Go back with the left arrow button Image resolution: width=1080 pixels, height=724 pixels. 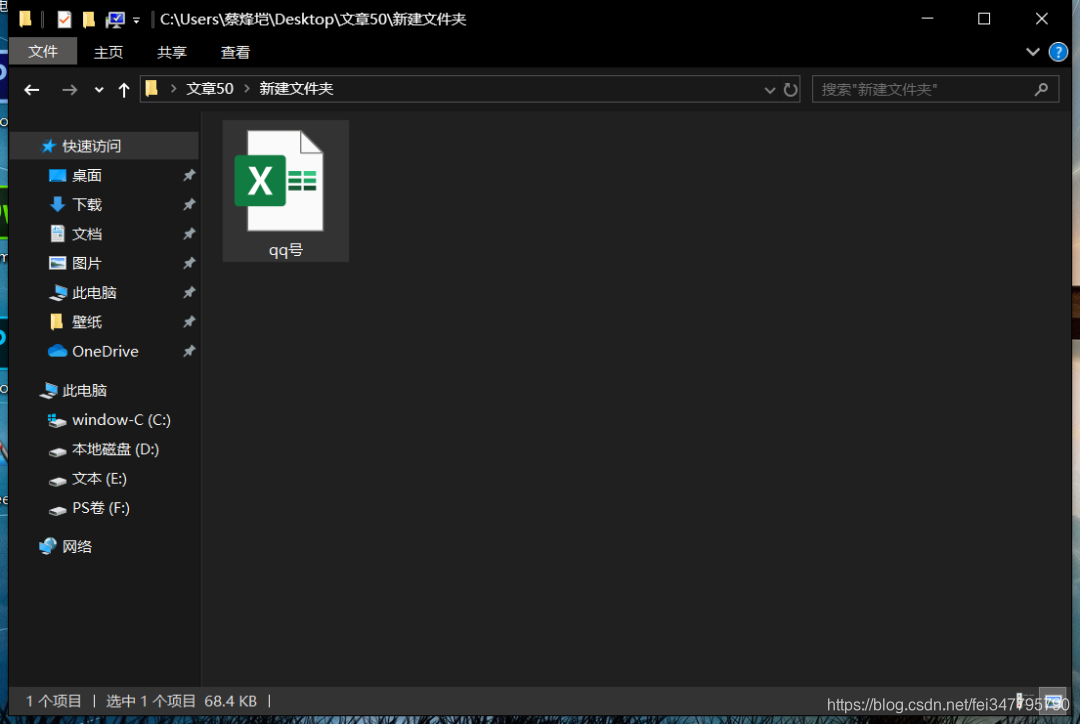pos(32,90)
